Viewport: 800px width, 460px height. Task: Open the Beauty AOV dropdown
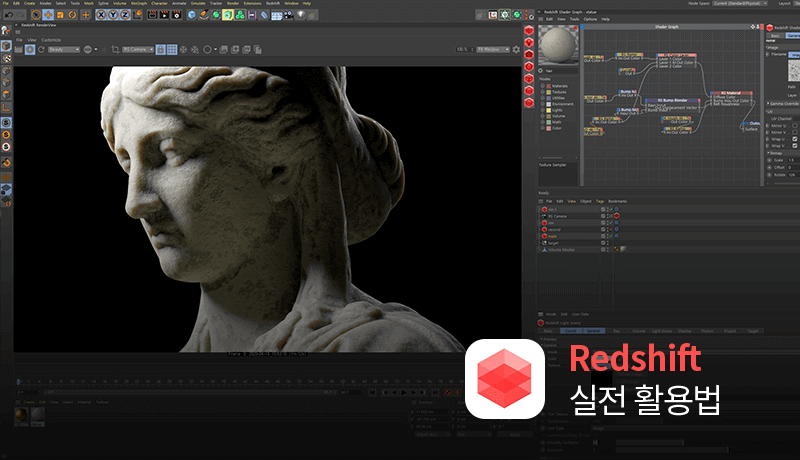pyautogui.click(x=64, y=49)
